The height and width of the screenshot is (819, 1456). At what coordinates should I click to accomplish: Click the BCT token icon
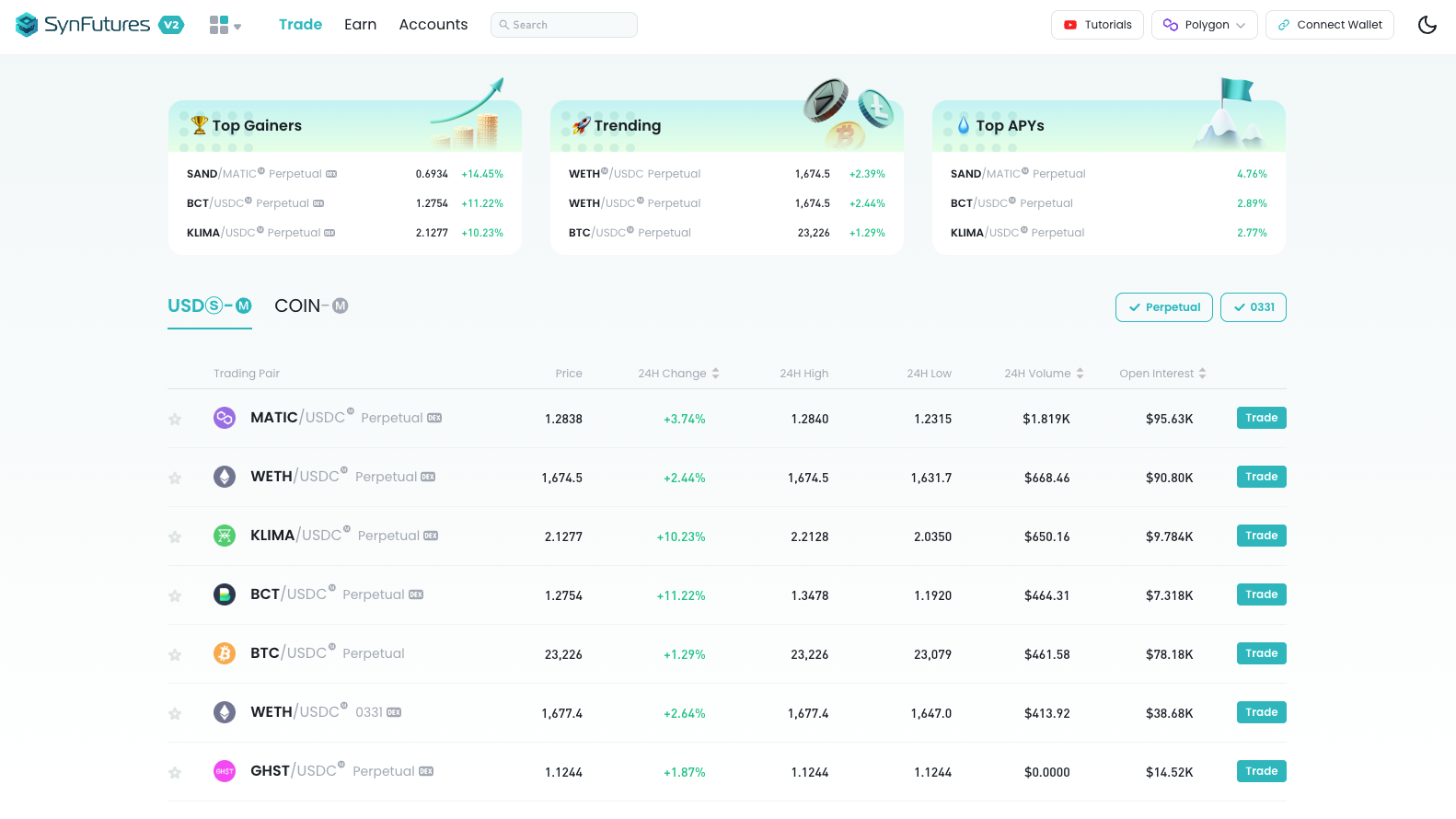(225, 594)
